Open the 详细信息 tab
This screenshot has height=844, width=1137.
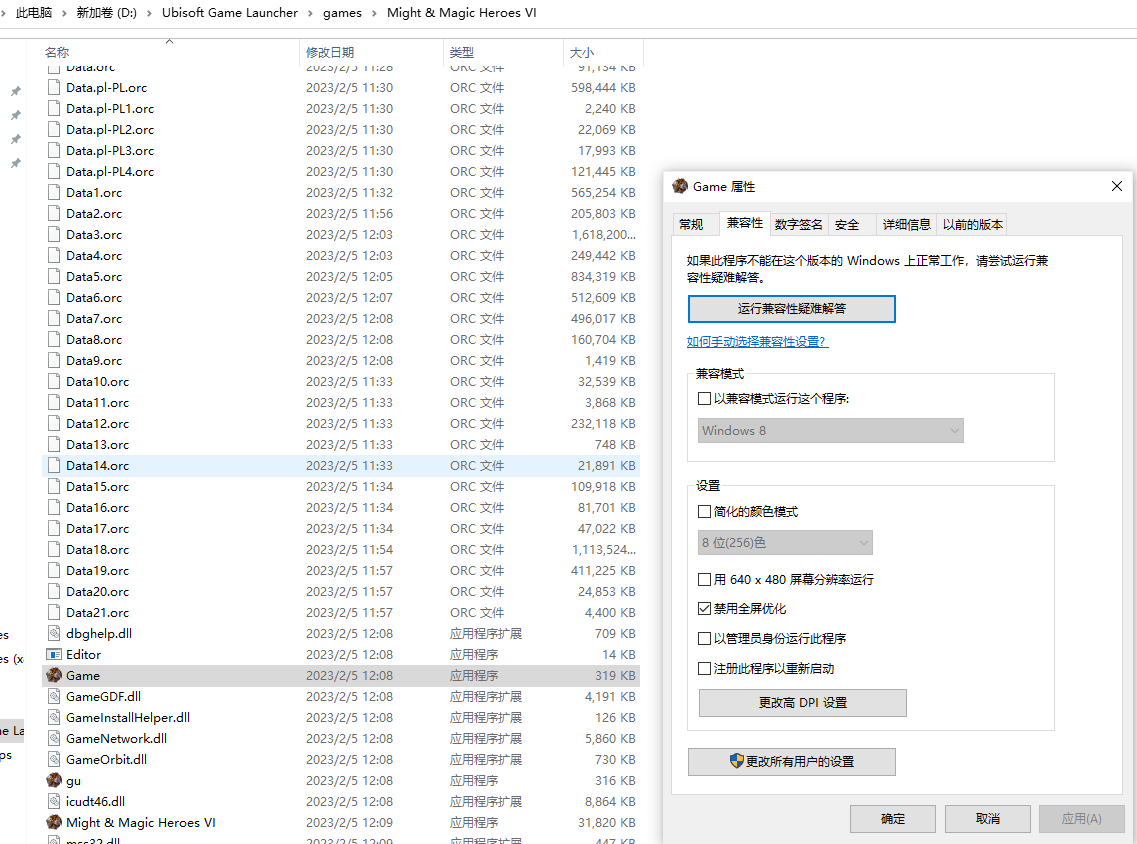click(x=906, y=224)
